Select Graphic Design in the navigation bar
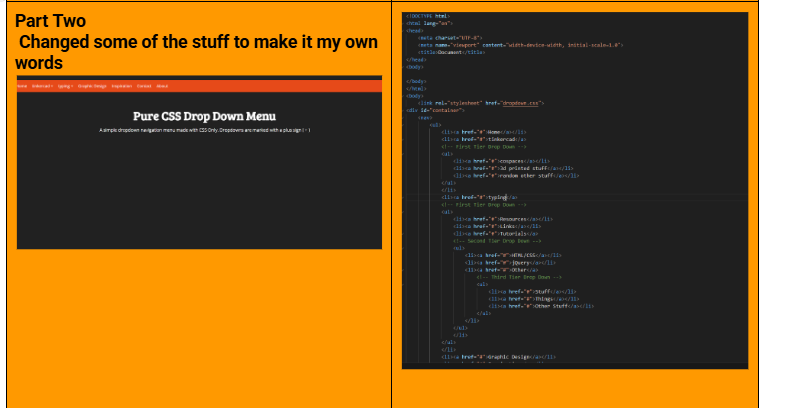Screen dimensions: 794x408 pos(93,87)
